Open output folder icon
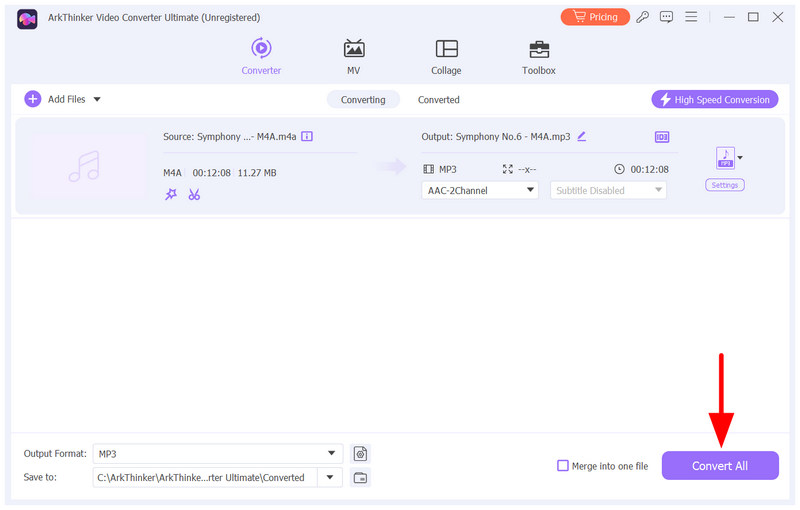The width and height of the screenshot is (800, 510). [360, 478]
